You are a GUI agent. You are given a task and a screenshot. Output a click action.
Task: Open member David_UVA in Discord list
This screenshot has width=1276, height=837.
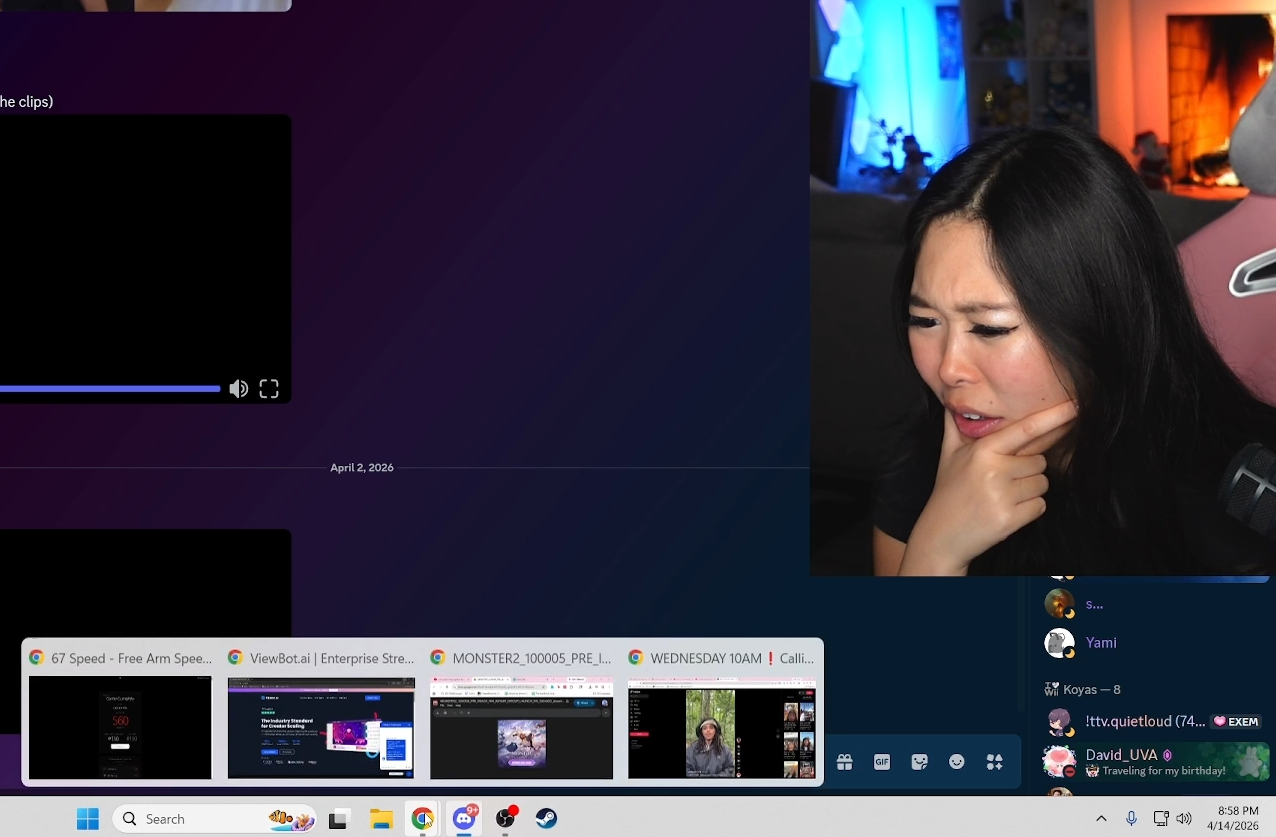1156,762
